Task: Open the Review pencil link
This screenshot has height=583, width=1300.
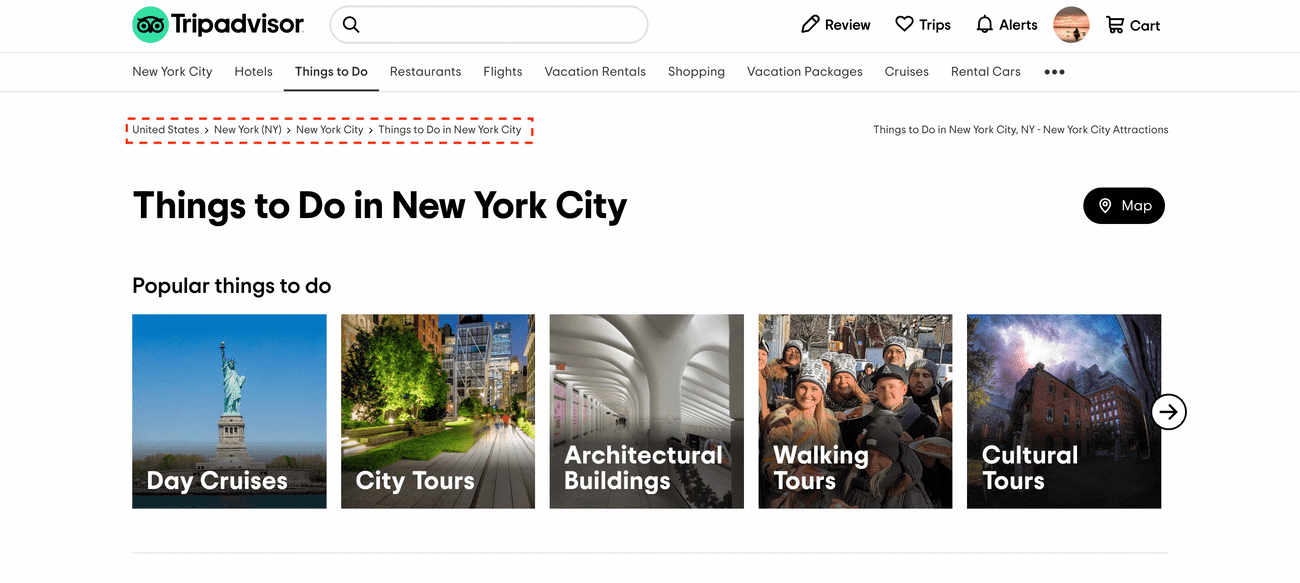Action: (836, 25)
